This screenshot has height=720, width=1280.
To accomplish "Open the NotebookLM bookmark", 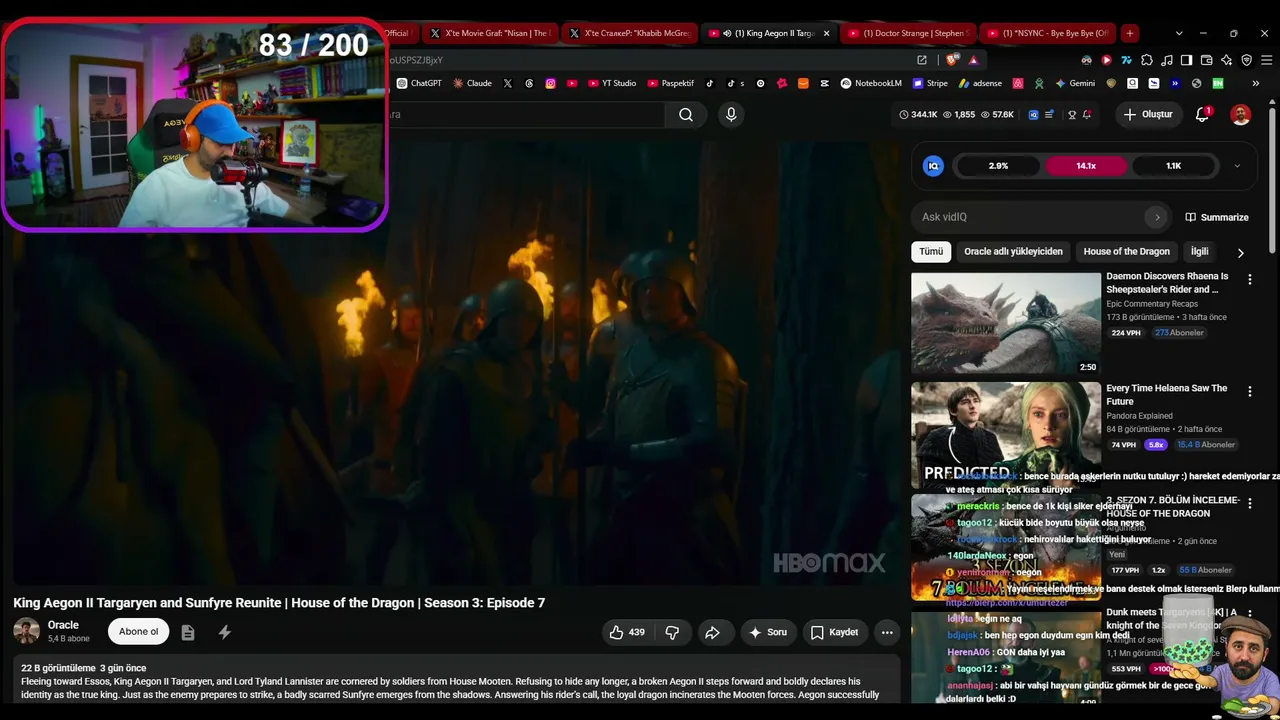I will pyautogui.click(x=871, y=83).
